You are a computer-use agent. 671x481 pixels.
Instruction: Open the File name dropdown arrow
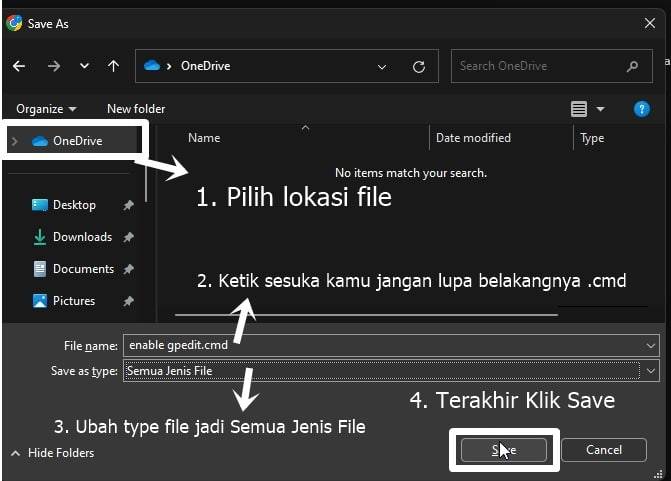pos(650,346)
